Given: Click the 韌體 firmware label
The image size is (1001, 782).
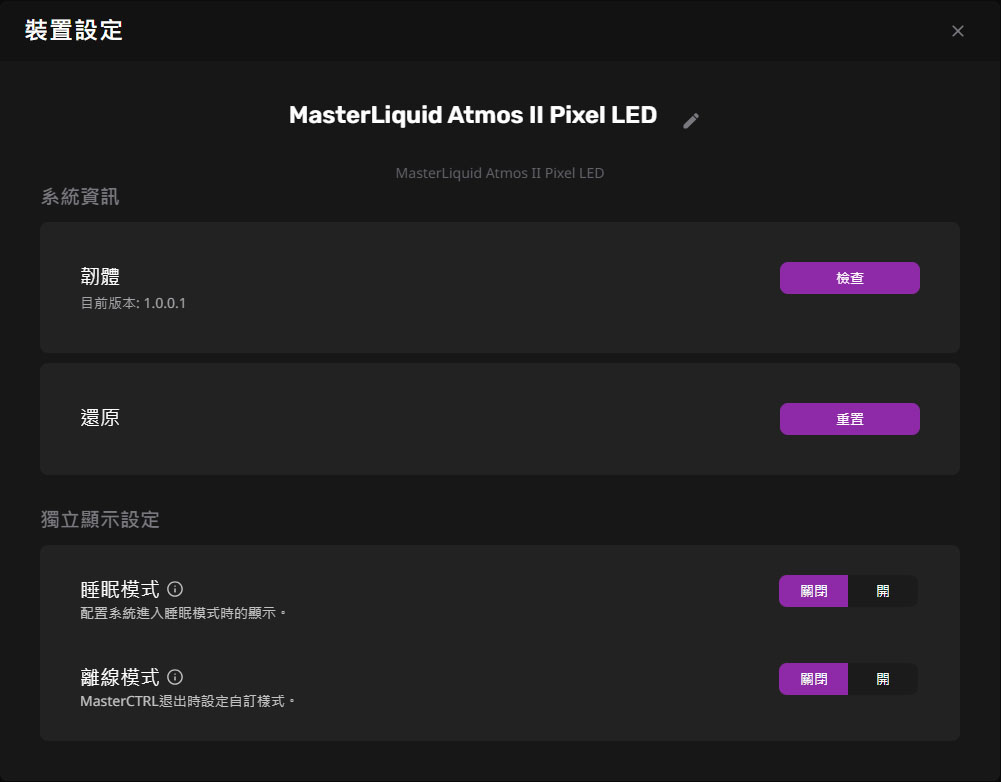Looking at the screenshot, I should point(100,277).
